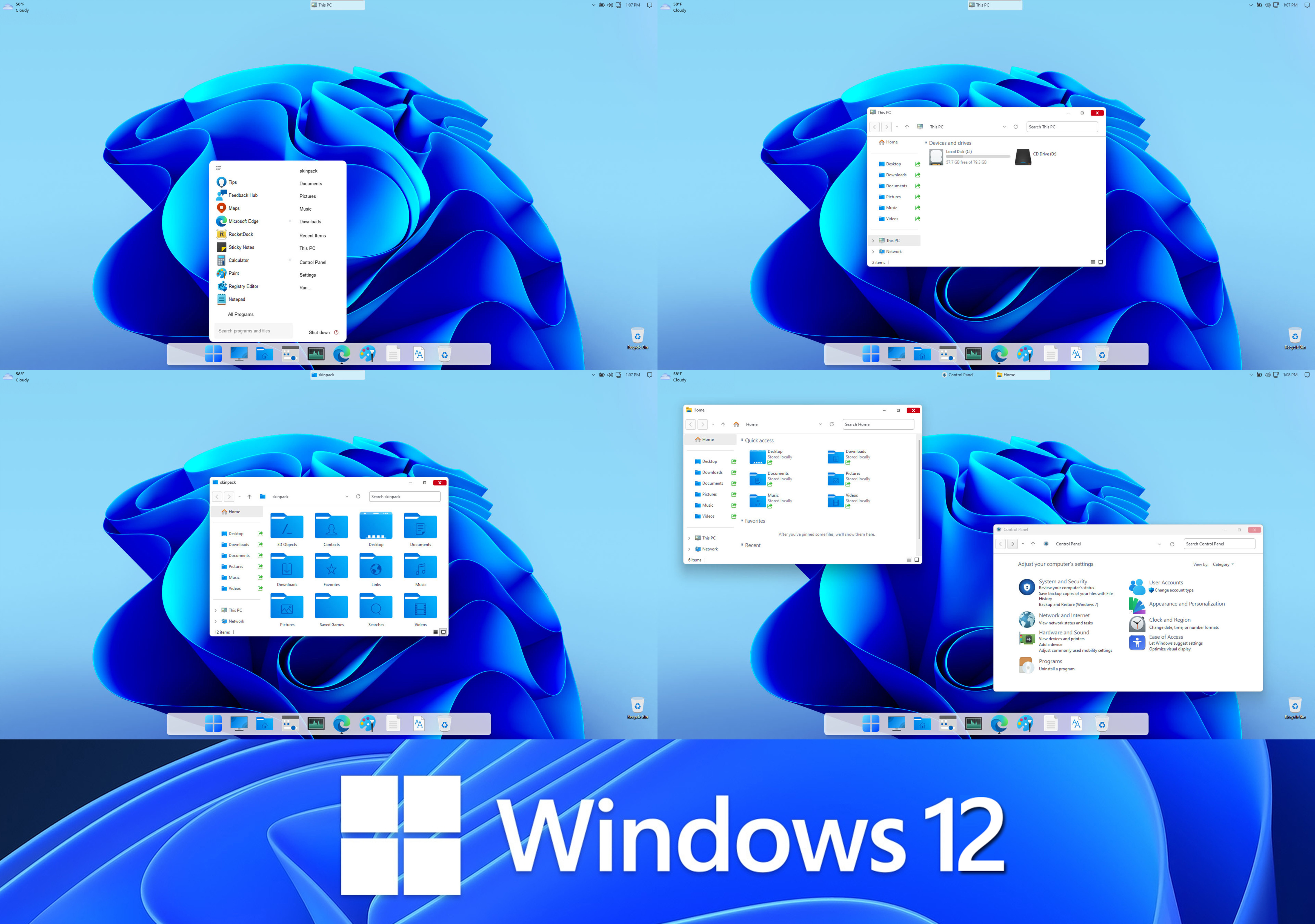Click the Programs icon in Control Panel
Viewport: 1315px width, 924px height.
(1026, 665)
